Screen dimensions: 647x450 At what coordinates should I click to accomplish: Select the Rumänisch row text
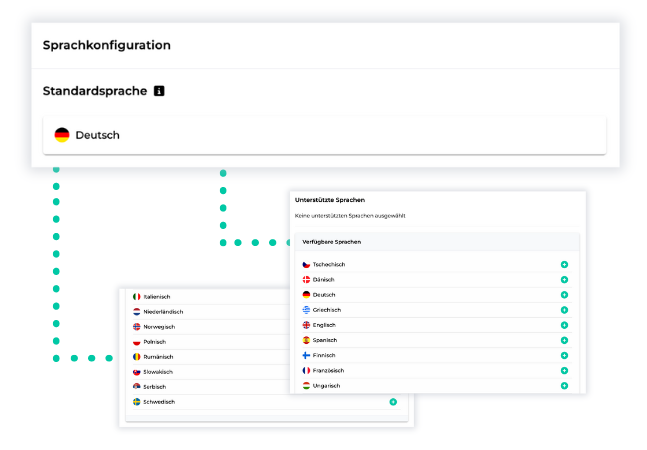point(158,357)
